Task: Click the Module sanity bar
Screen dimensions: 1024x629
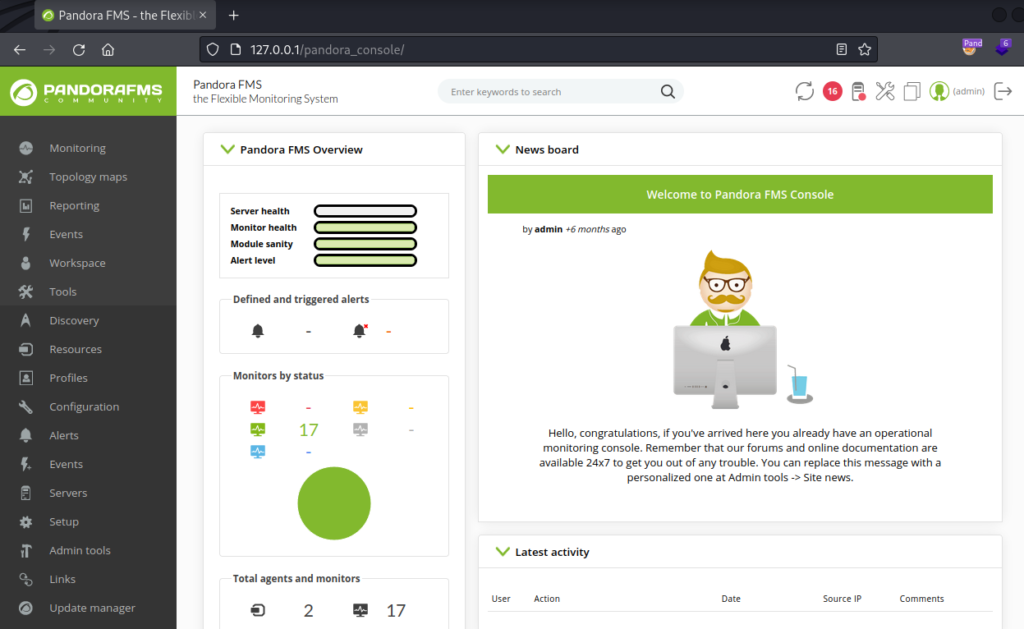Action: 365,244
